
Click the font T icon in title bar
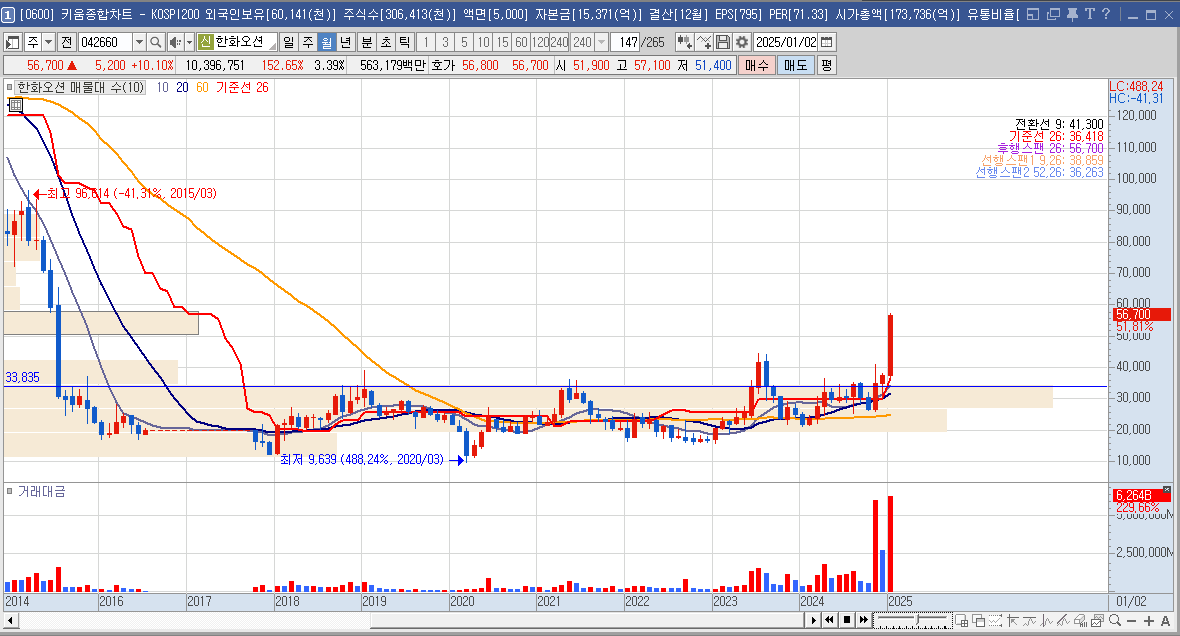[x=1090, y=14]
